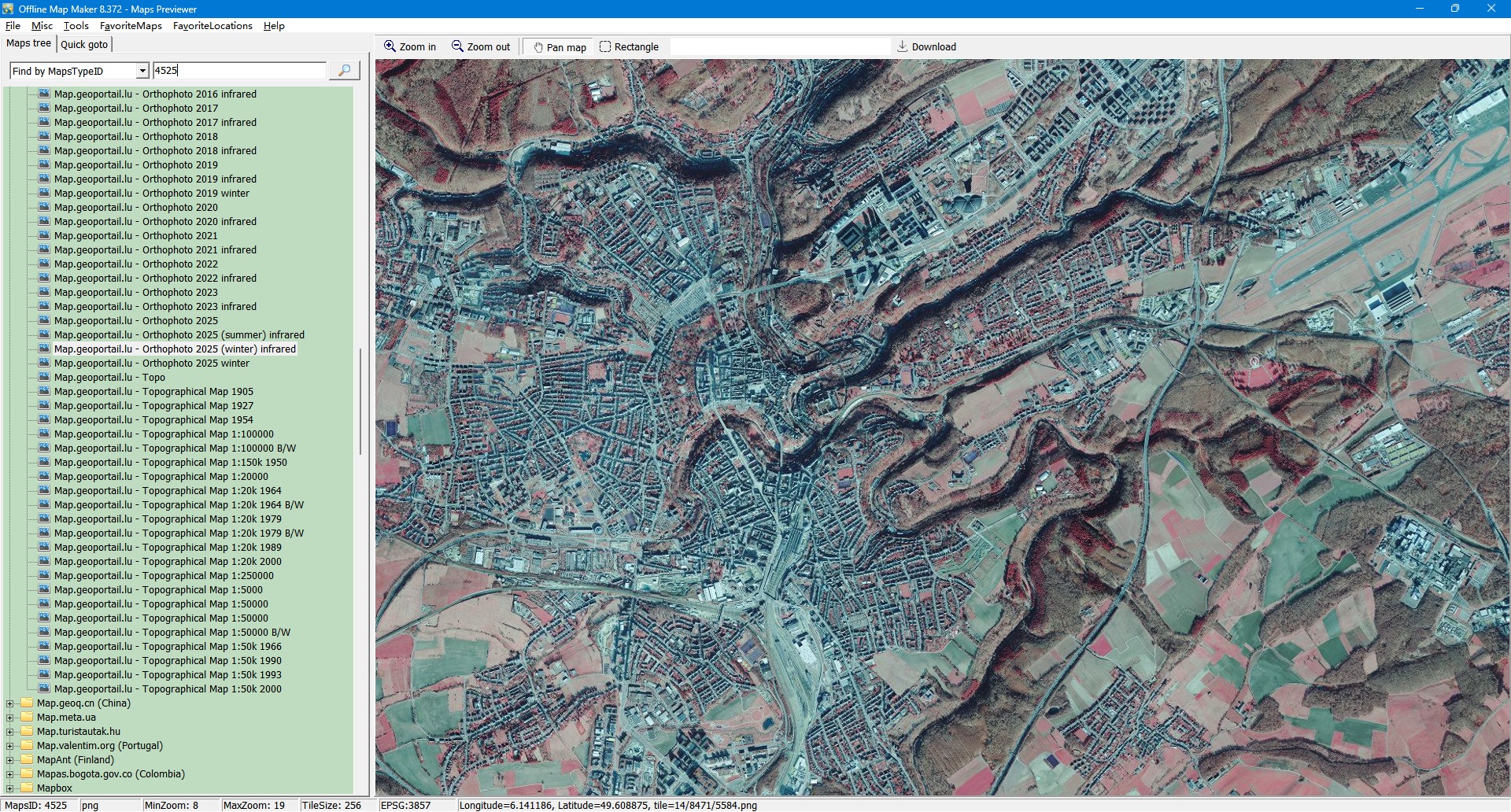Image resolution: width=1511 pixels, height=812 pixels.
Task: Select the Pan map hand tool
Action: click(538, 47)
